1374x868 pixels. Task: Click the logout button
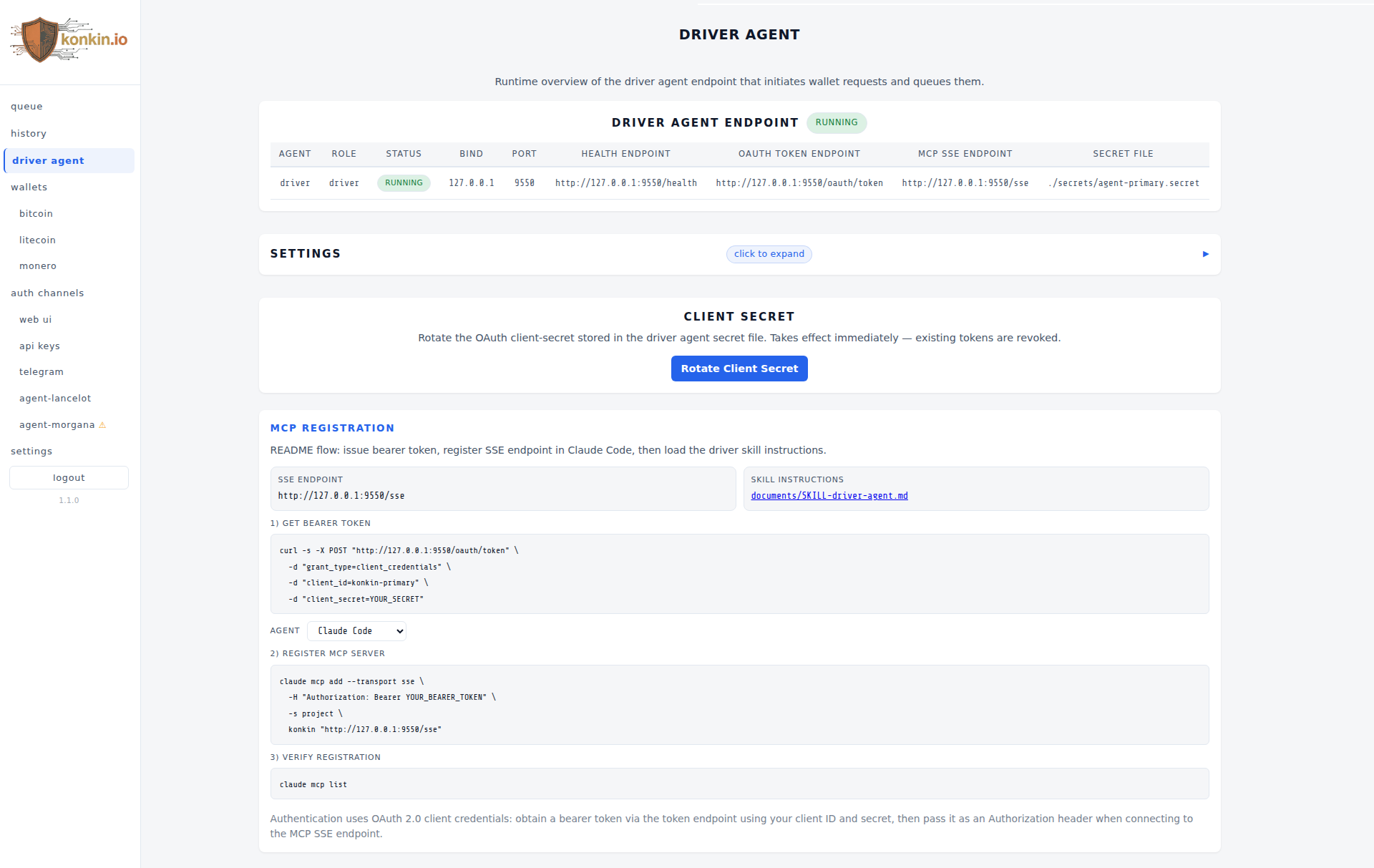coord(69,478)
